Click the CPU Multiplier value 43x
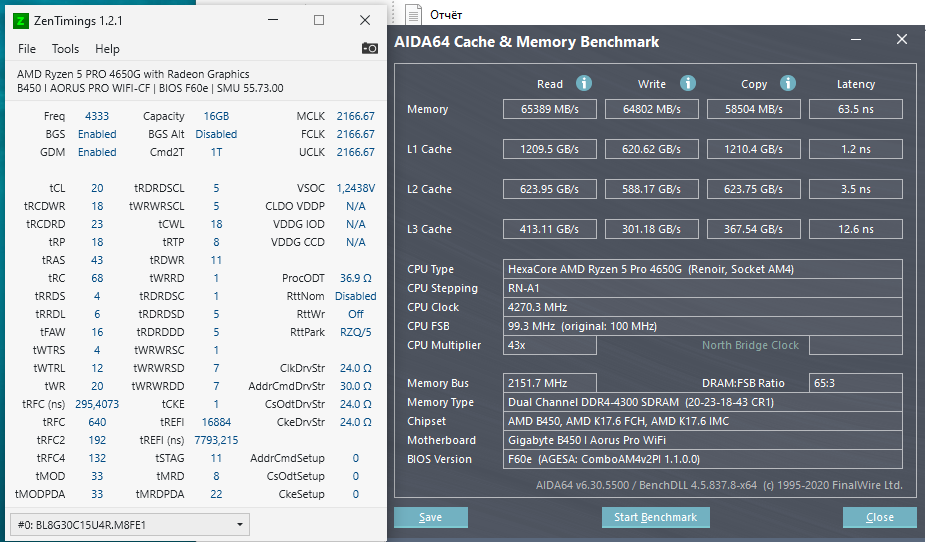Viewport: 926px width, 542px height. [550, 345]
